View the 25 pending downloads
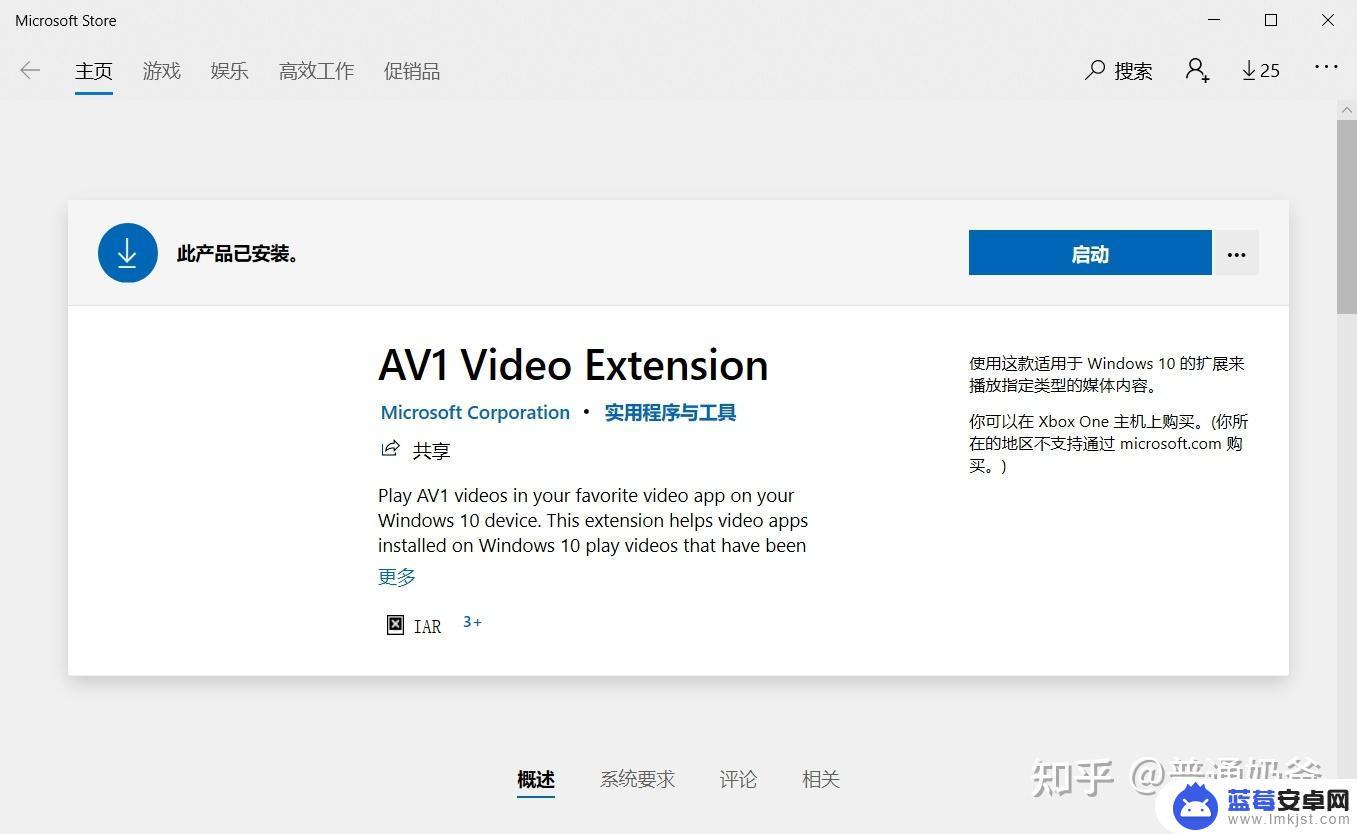The height and width of the screenshot is (834, 1357). (x=1261, y=70)
